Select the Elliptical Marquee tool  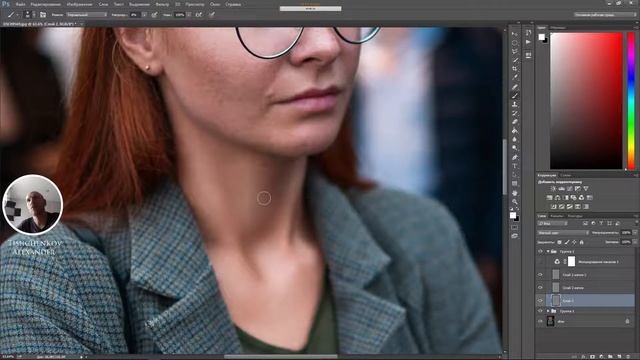click(515, 43)
